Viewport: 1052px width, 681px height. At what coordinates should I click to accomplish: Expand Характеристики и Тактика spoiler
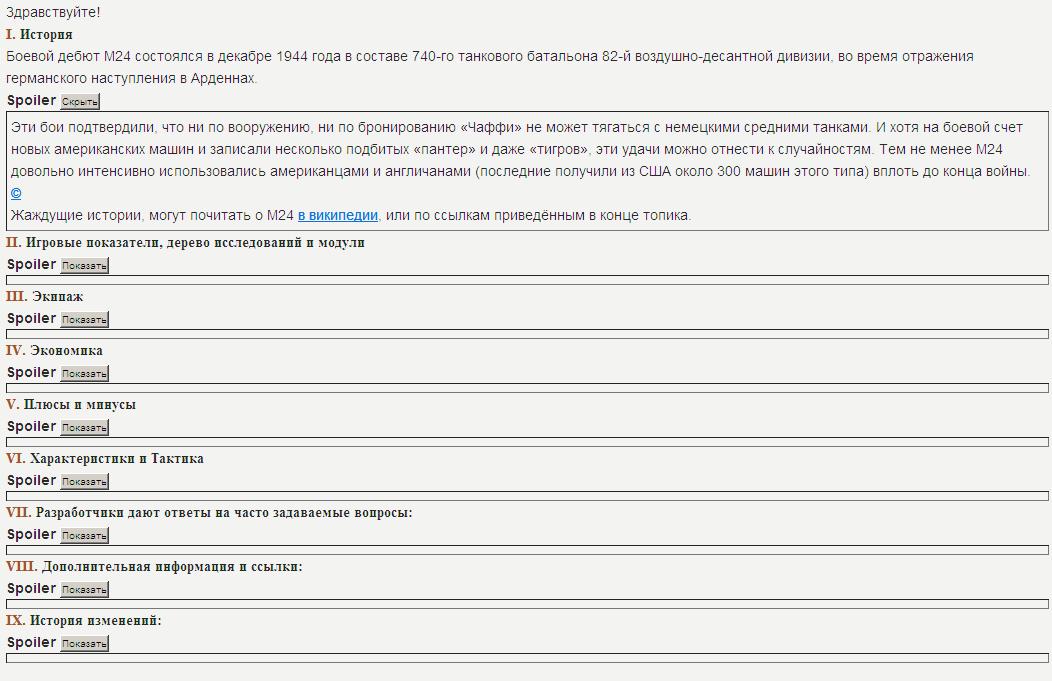click(84, 482)
